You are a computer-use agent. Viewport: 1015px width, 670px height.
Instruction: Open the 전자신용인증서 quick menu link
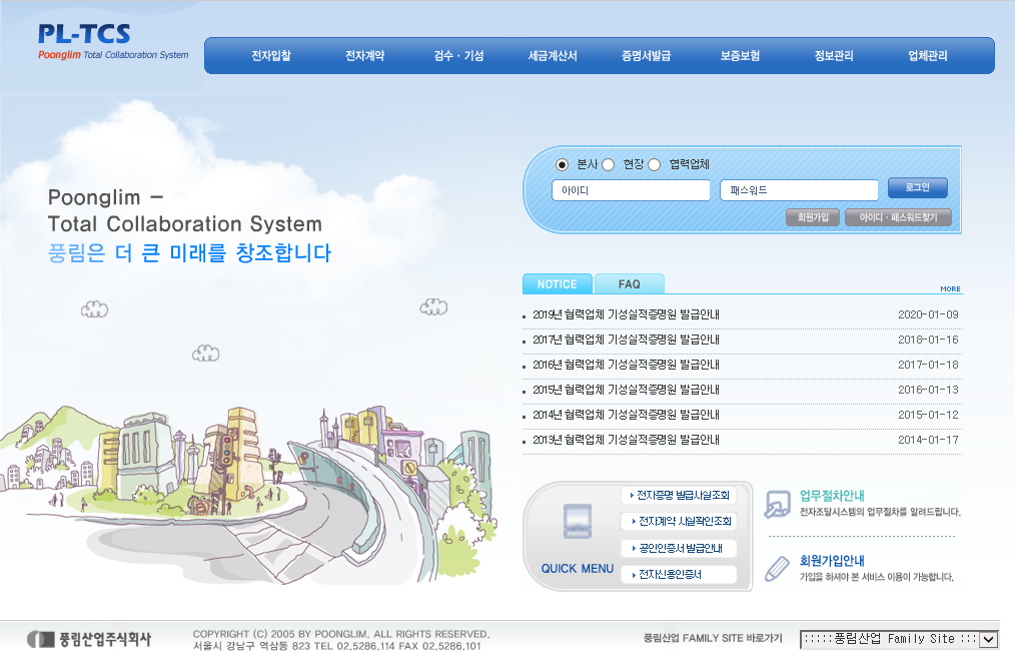click(680, 574)
